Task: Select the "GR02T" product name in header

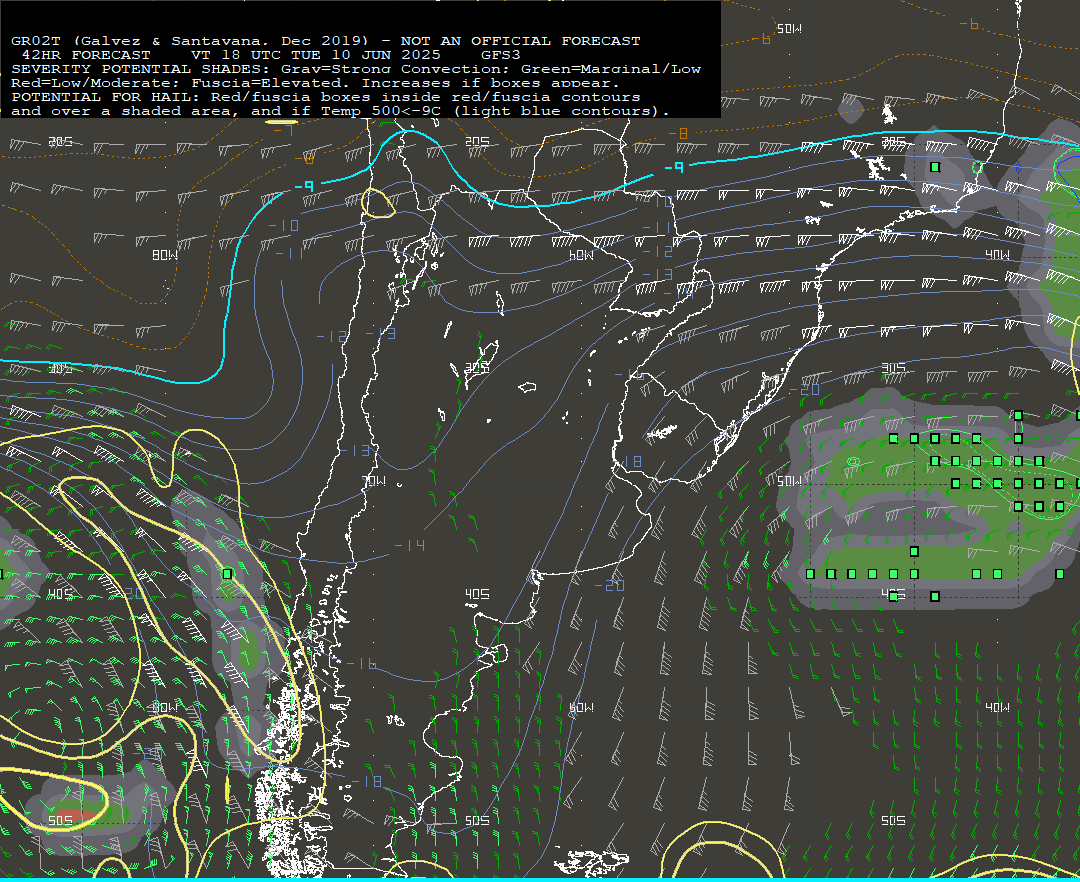Action: [36, 41]
